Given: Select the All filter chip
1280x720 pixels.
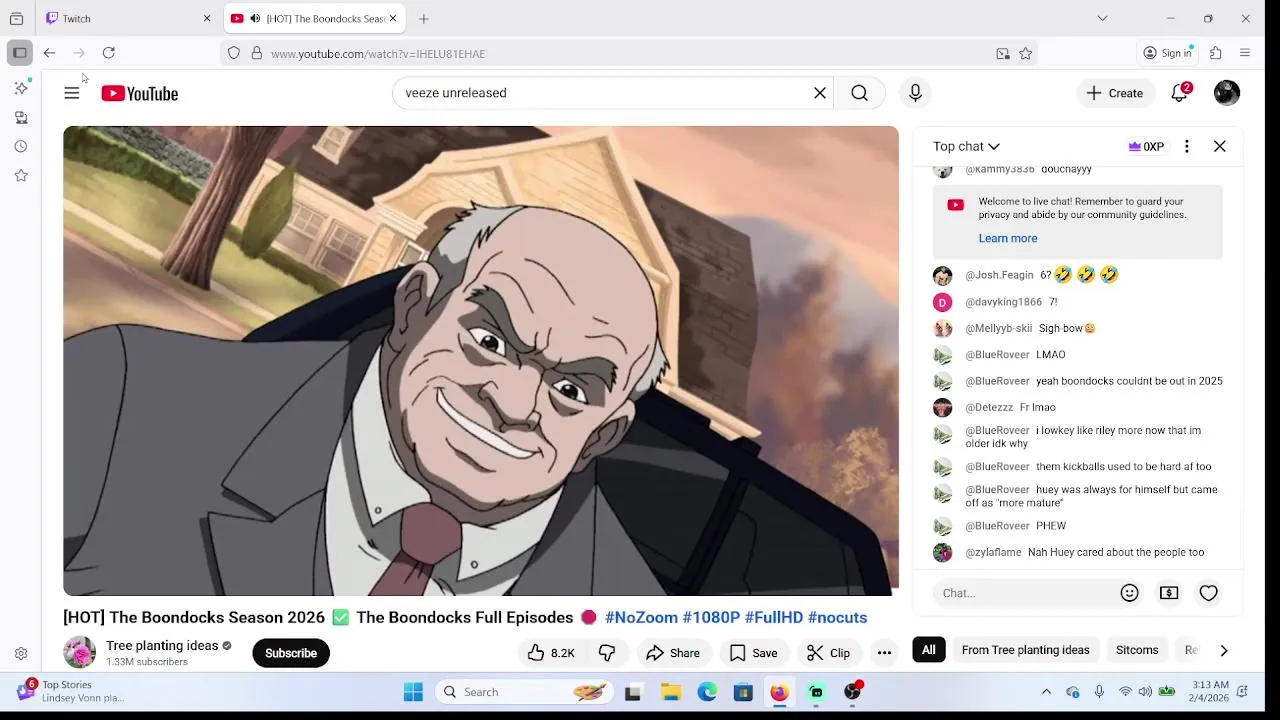Looking at the screenshot, I should 929,650.
